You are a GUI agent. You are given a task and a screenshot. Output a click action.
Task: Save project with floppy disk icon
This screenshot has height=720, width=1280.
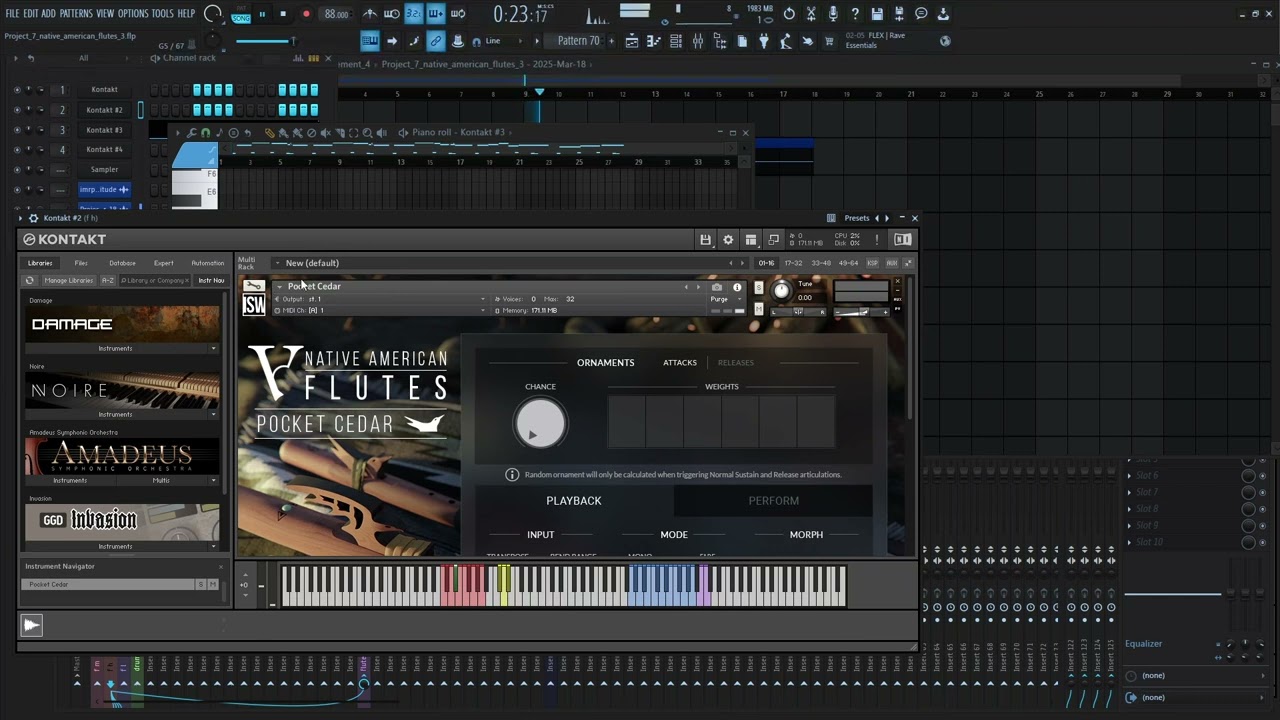tap(877, 14)
